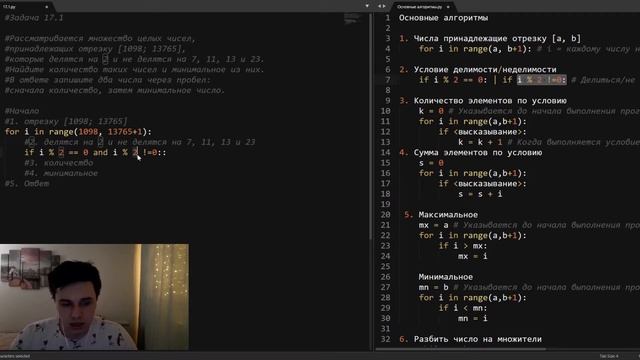The width and height of the screenshot is (640, 360).
Task: Click line number 20 in right gutter
Action: point(386,215)
